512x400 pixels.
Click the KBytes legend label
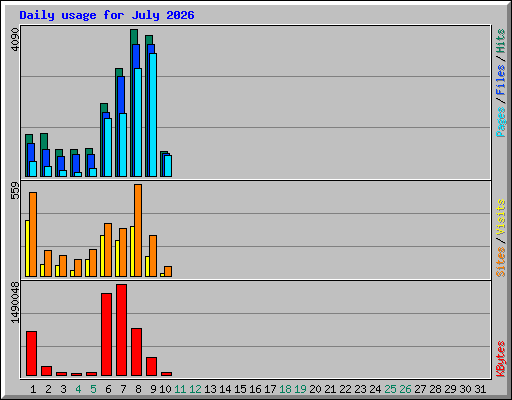(x=500, y=359)
